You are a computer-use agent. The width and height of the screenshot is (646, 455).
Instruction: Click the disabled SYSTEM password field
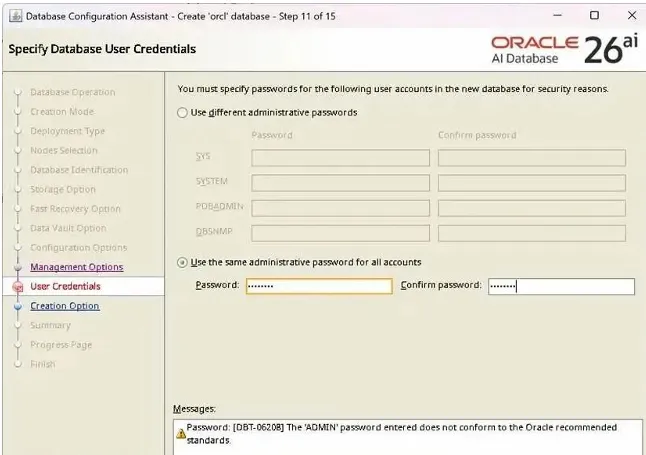[x=340, y=183]
